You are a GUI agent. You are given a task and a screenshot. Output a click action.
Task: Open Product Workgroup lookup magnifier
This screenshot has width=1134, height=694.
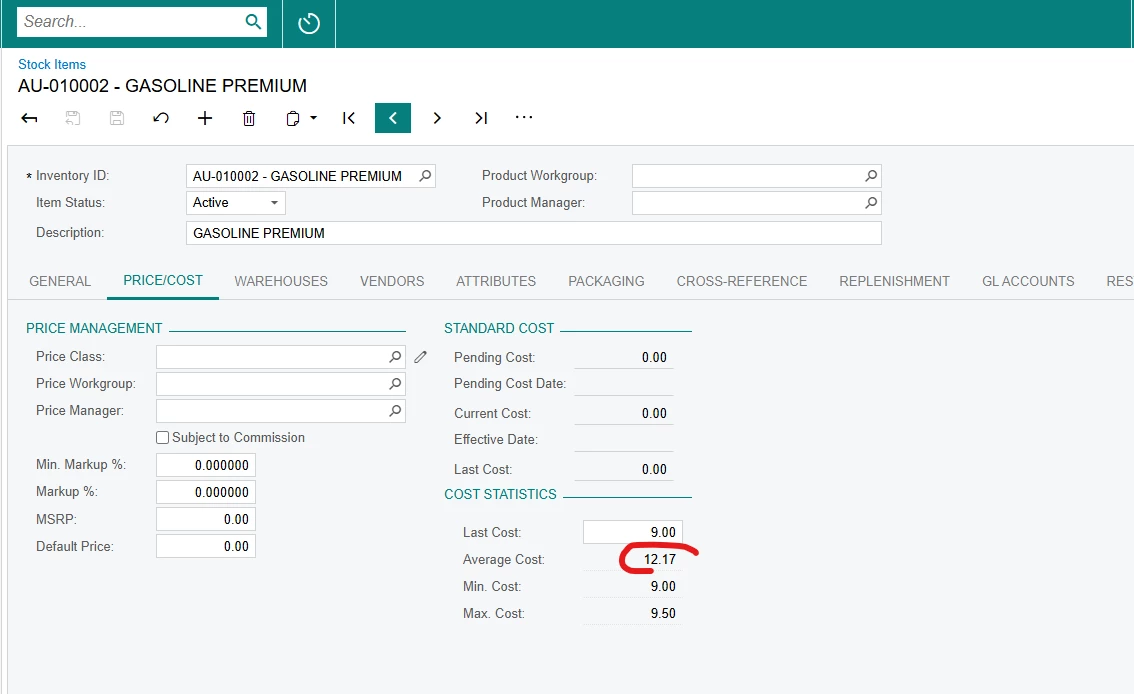[871, 176]
